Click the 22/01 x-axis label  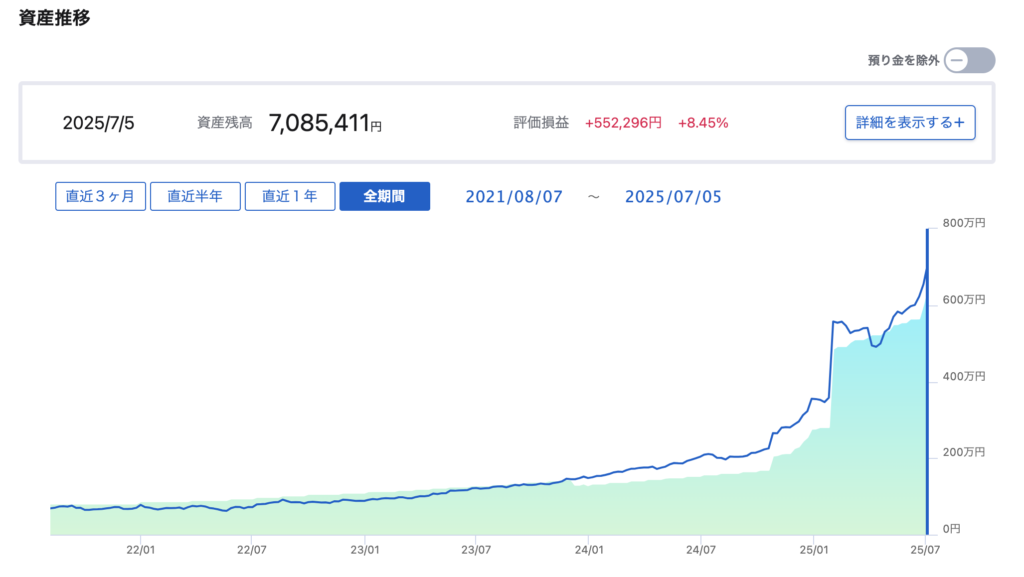pyautogui.click(x=141, y=549)
